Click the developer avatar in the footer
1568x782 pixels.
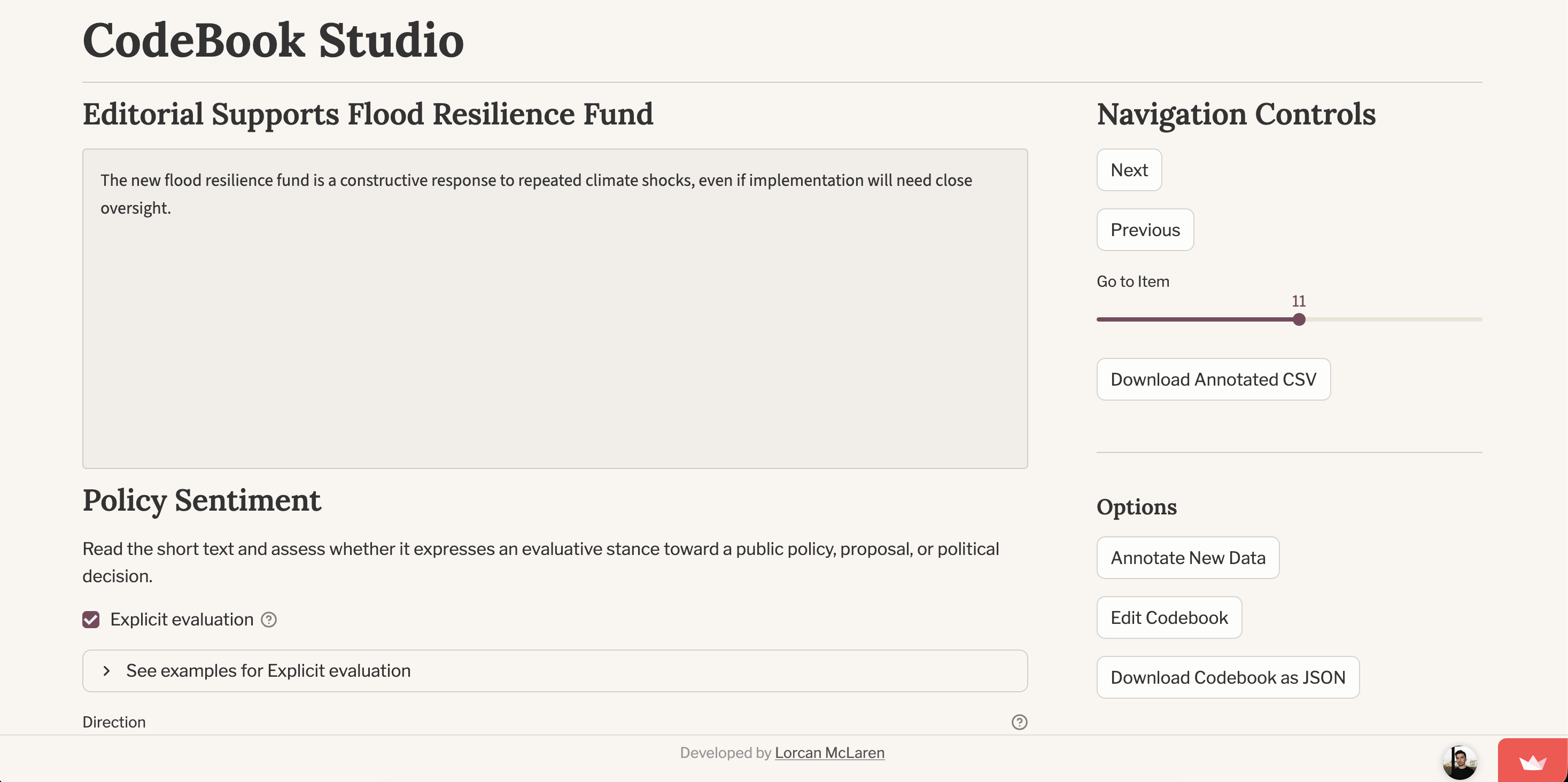click(1459, 761)
